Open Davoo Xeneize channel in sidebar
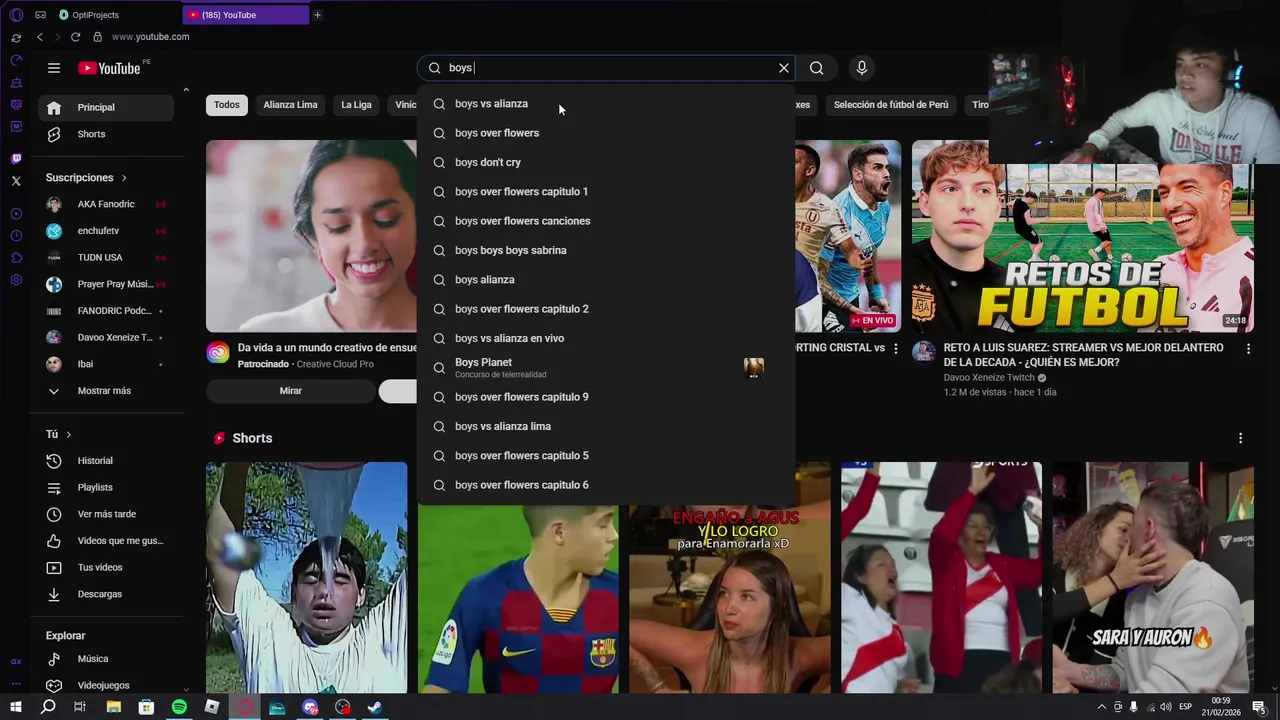This screenshot has height=720, width=1280. pyautogui.click(x=106, y=337)
